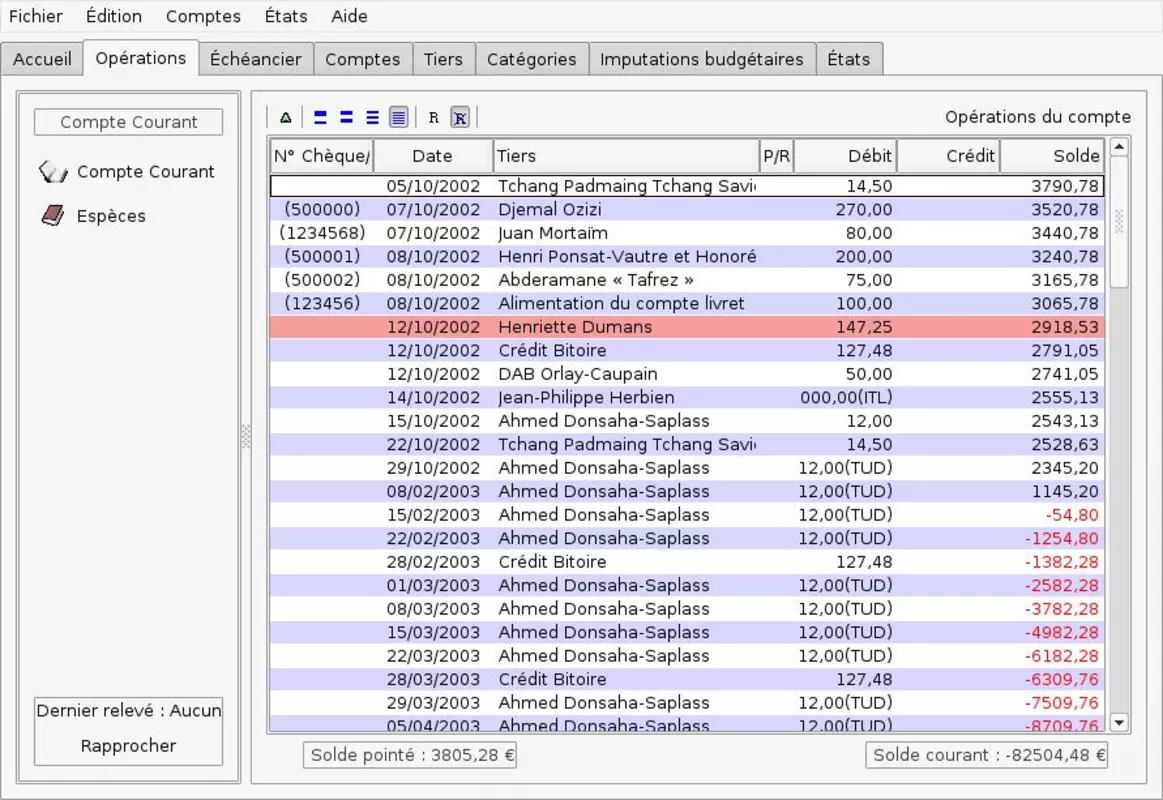
Task: Switch to the Échéancier tab
Action: point(256,59)
